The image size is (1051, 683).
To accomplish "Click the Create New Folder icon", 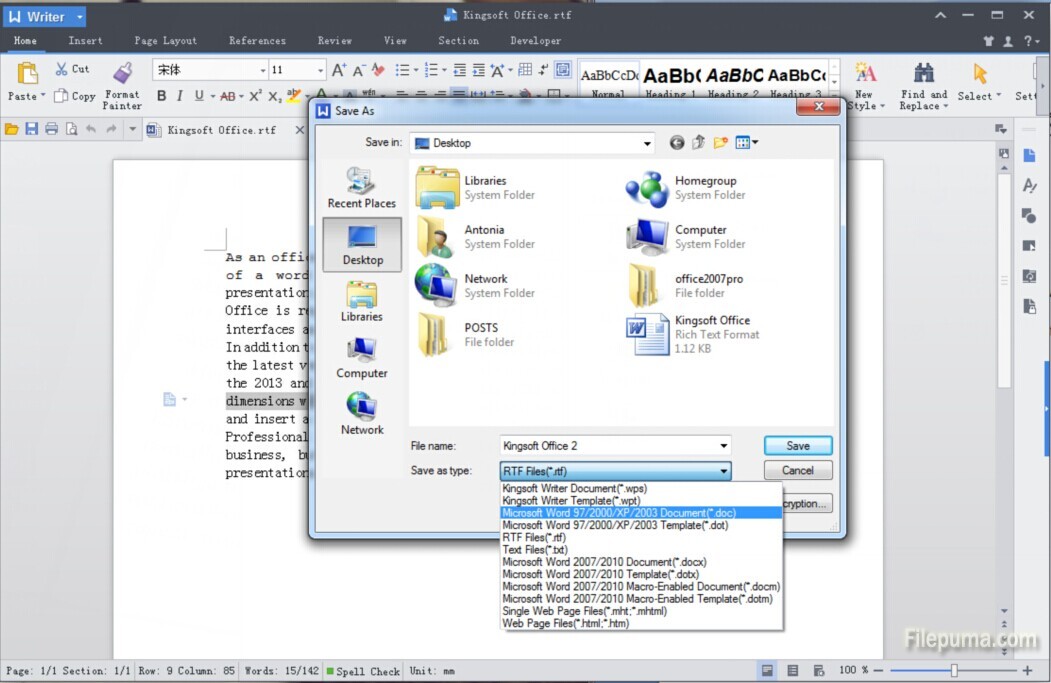I will tap(721, 143).
